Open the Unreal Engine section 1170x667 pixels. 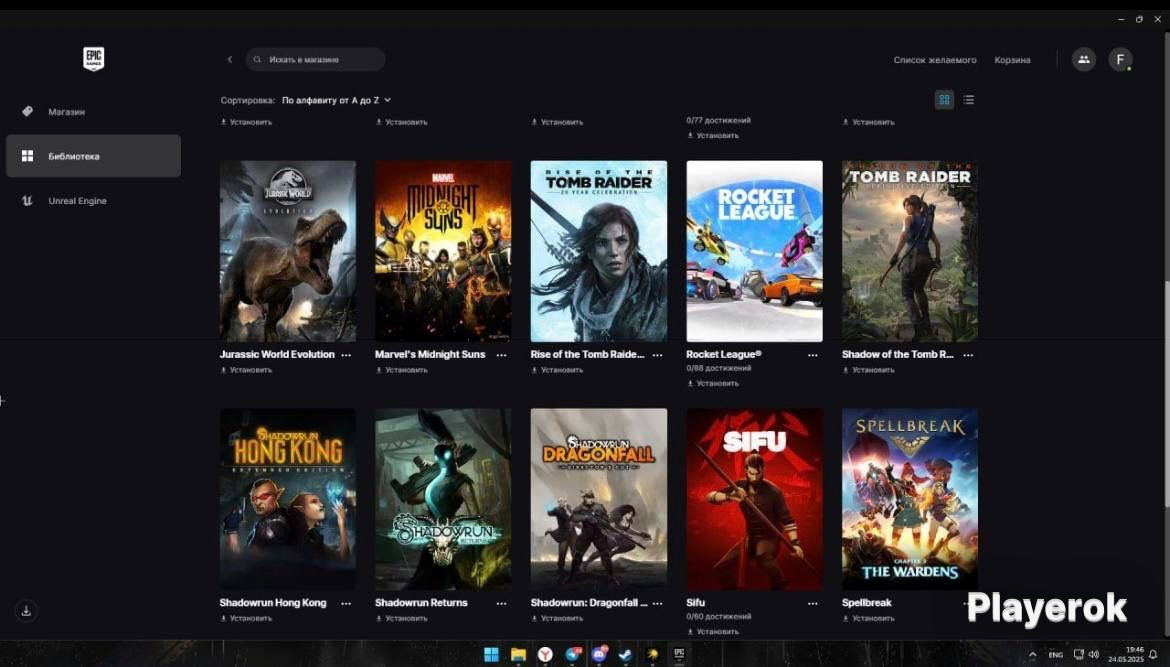pos(93,201)
